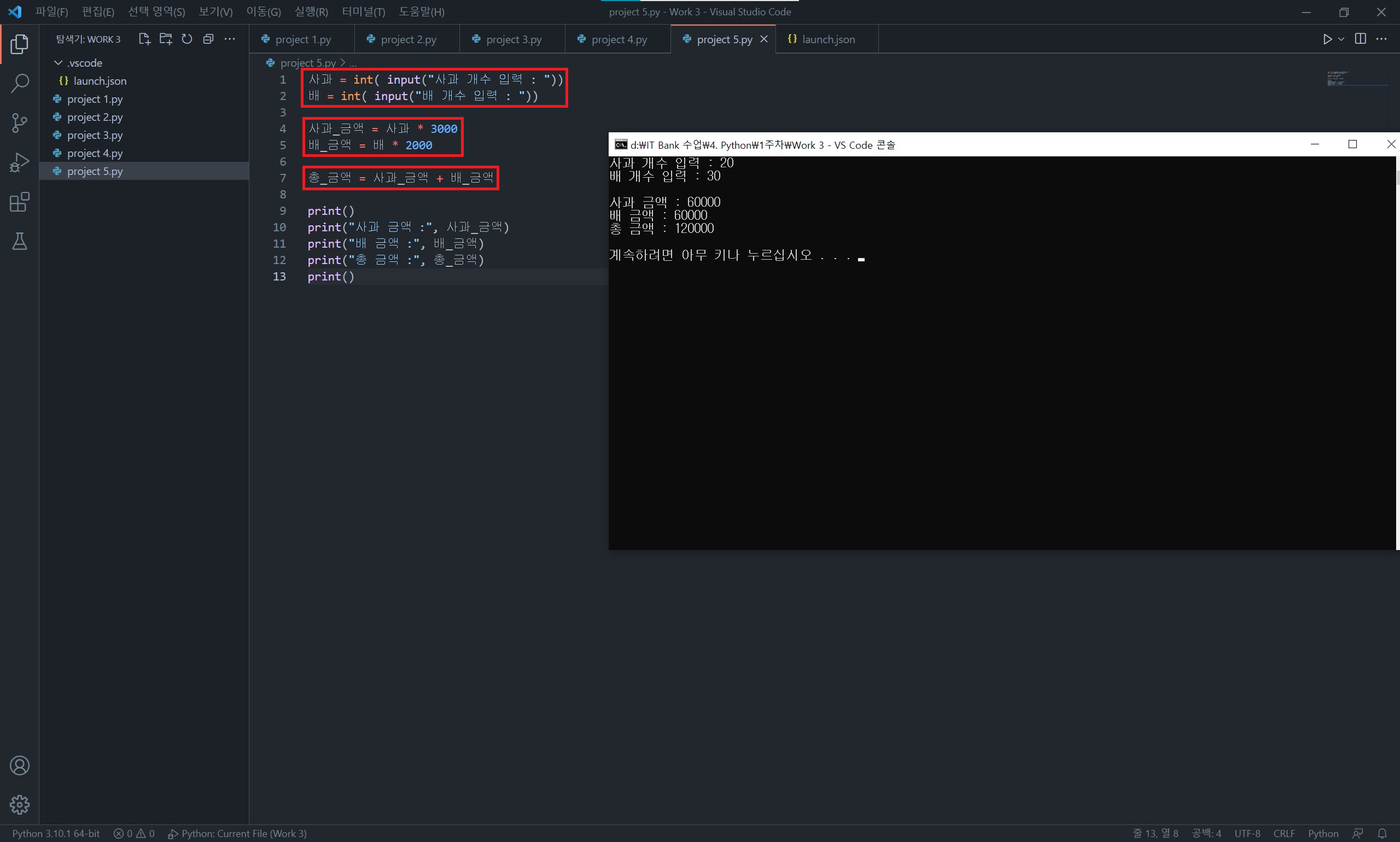
Task: Open dropdown next to Run Python File
Action: click(x=1341, y=39)
